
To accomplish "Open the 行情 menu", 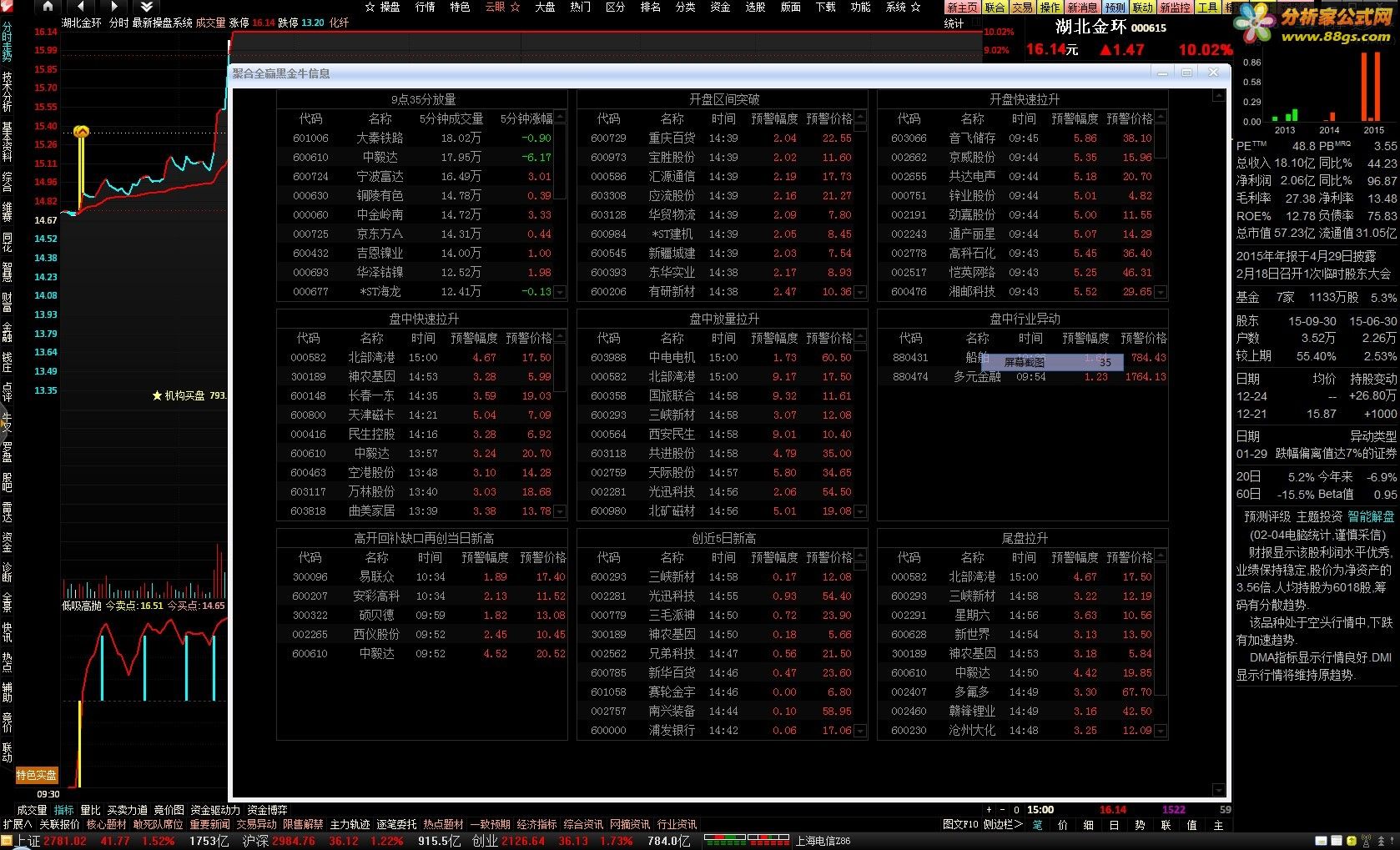I will click(x=425, y=7).
